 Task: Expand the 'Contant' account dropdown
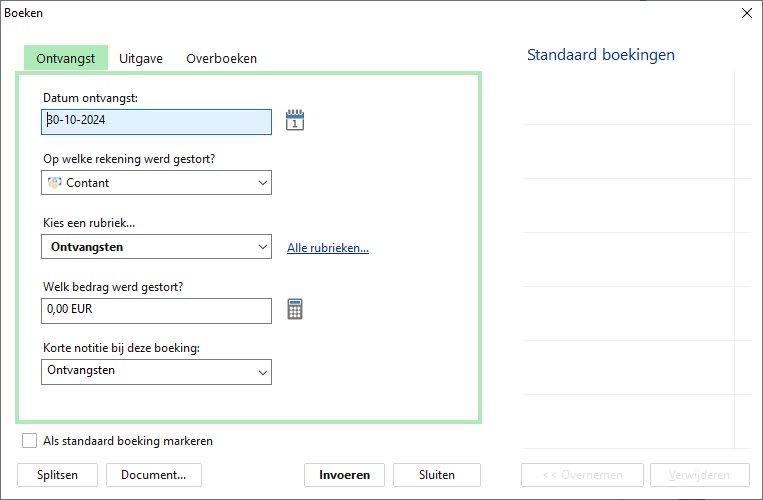click(263, 183)
